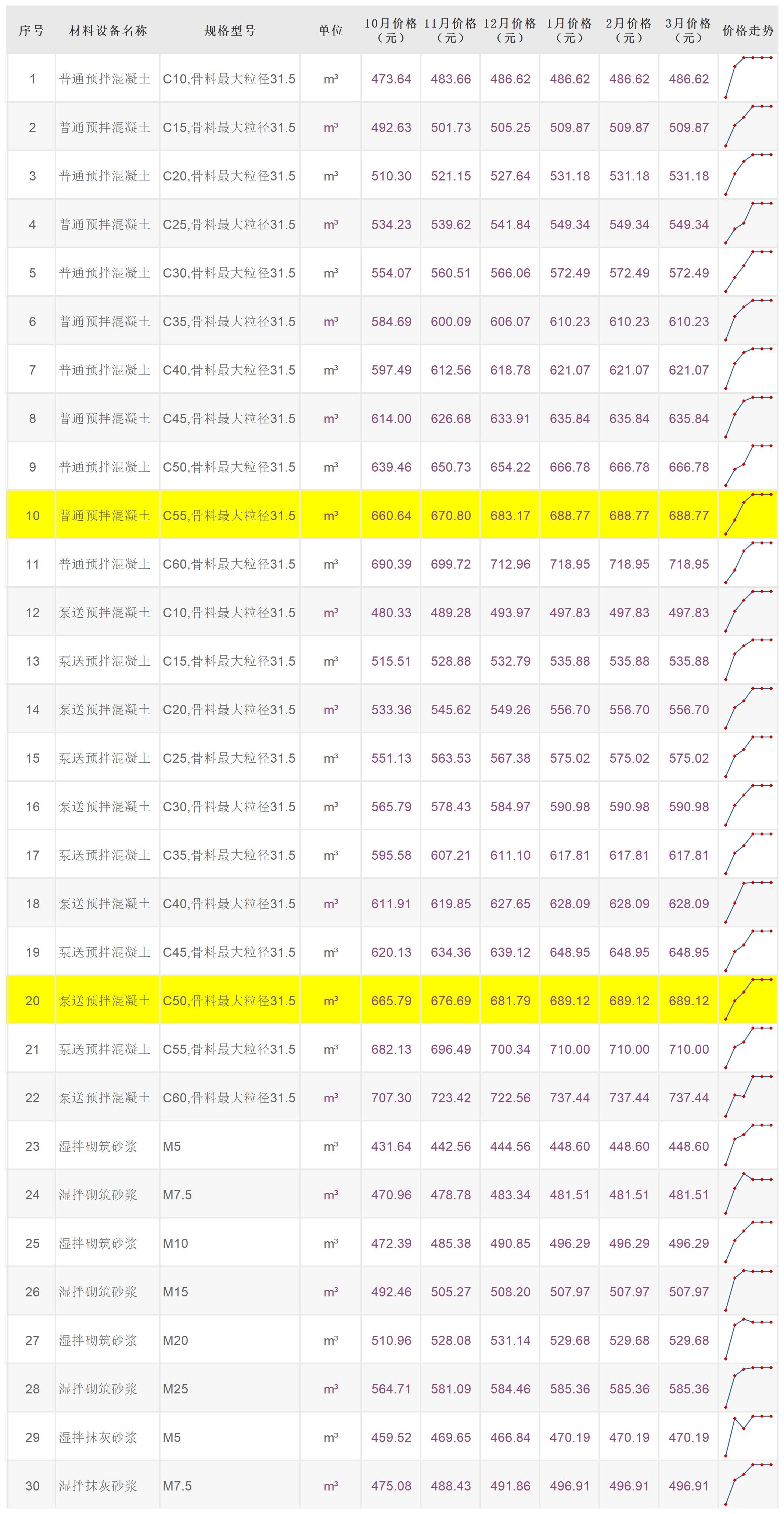Click the 材料设备名称 column header

(108, 31)
